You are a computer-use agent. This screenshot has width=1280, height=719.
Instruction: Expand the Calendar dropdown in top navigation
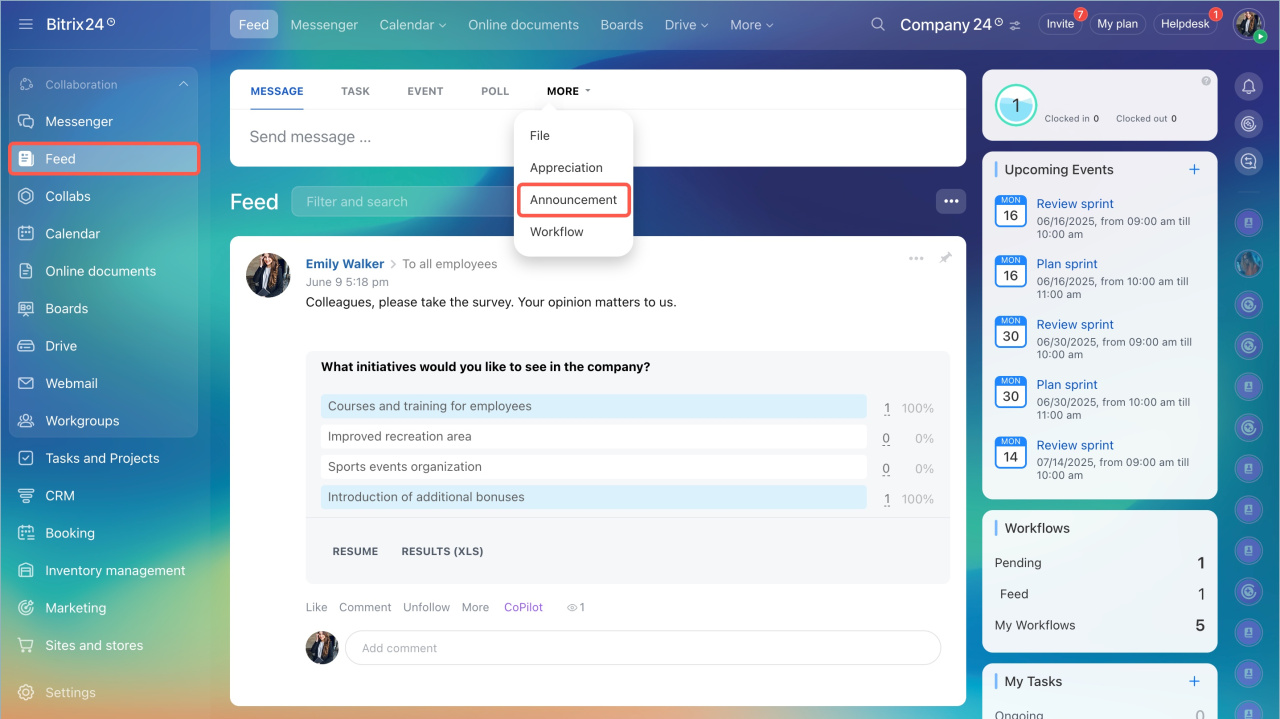click(412, 25)
